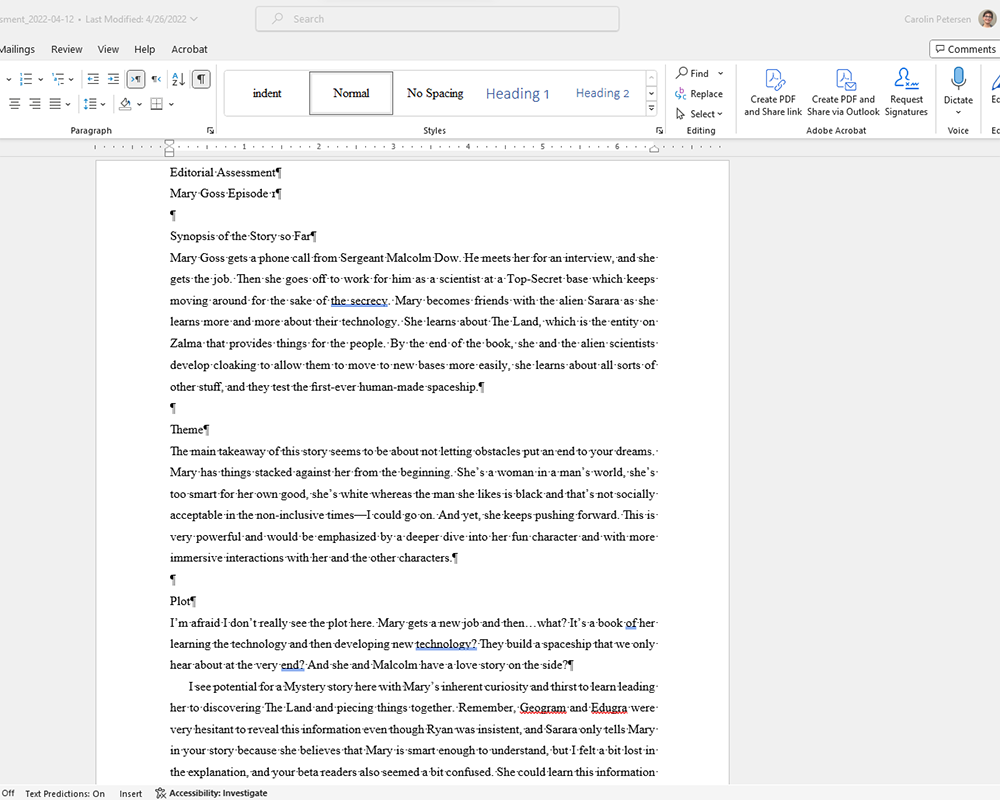Click the Shading paint bucket color
The height and width of the screenshot is (800, 1000).
125,103
